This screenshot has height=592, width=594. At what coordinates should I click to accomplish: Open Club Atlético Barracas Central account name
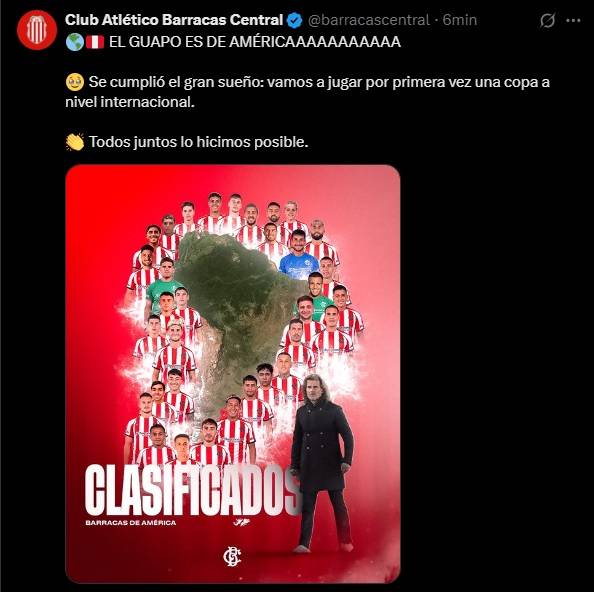[x=174, y=20]
